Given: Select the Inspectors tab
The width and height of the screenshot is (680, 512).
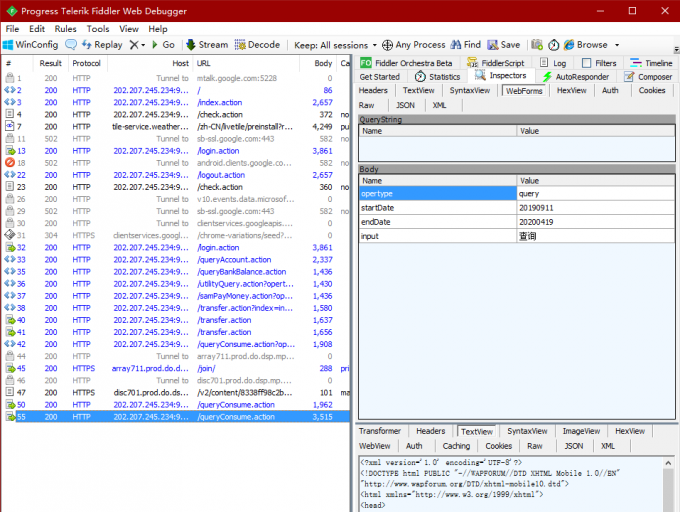Looking at the screenshot, I should pyautogui.click(x=500, y=75).
